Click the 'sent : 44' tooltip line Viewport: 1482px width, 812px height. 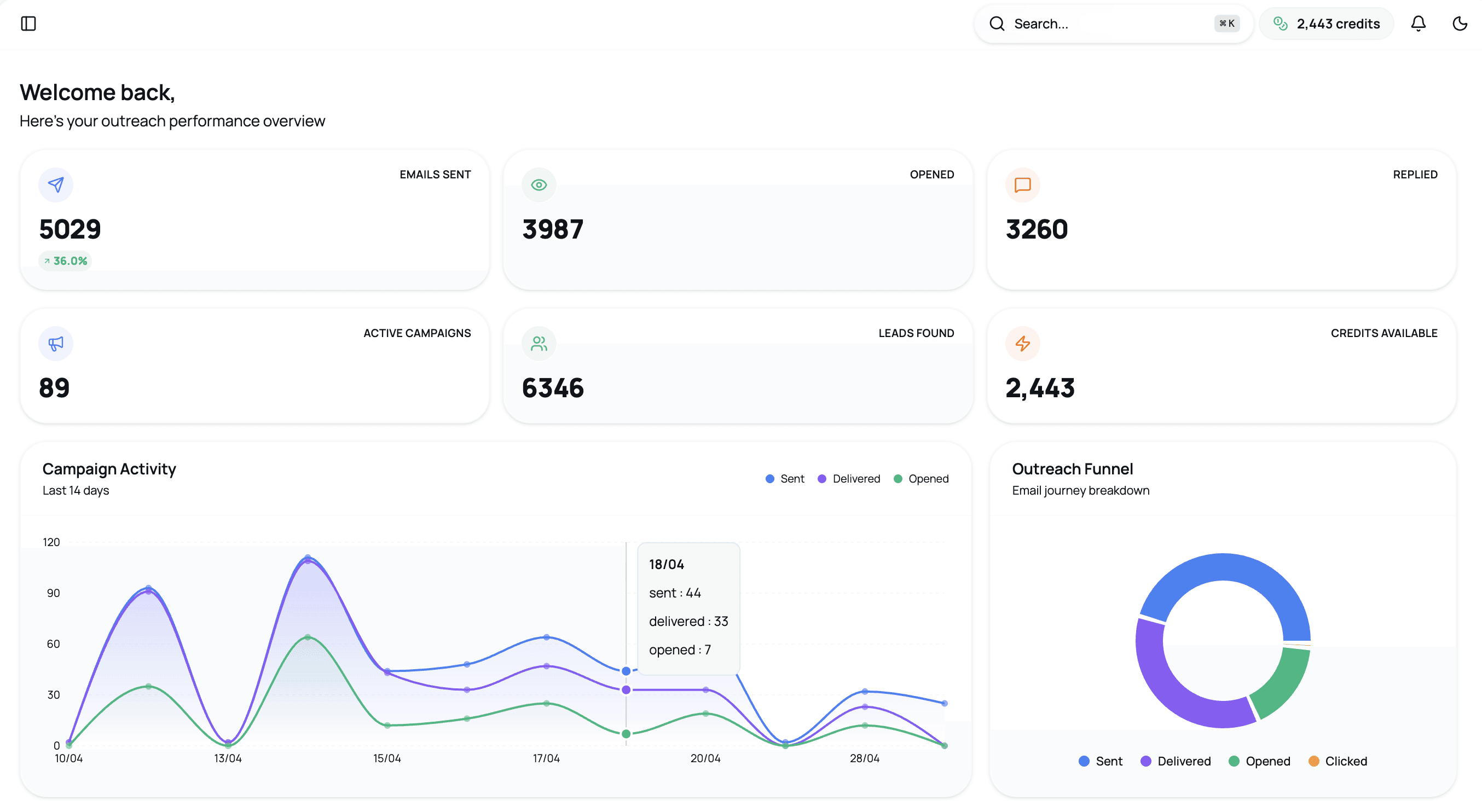[x=675, y=593]
